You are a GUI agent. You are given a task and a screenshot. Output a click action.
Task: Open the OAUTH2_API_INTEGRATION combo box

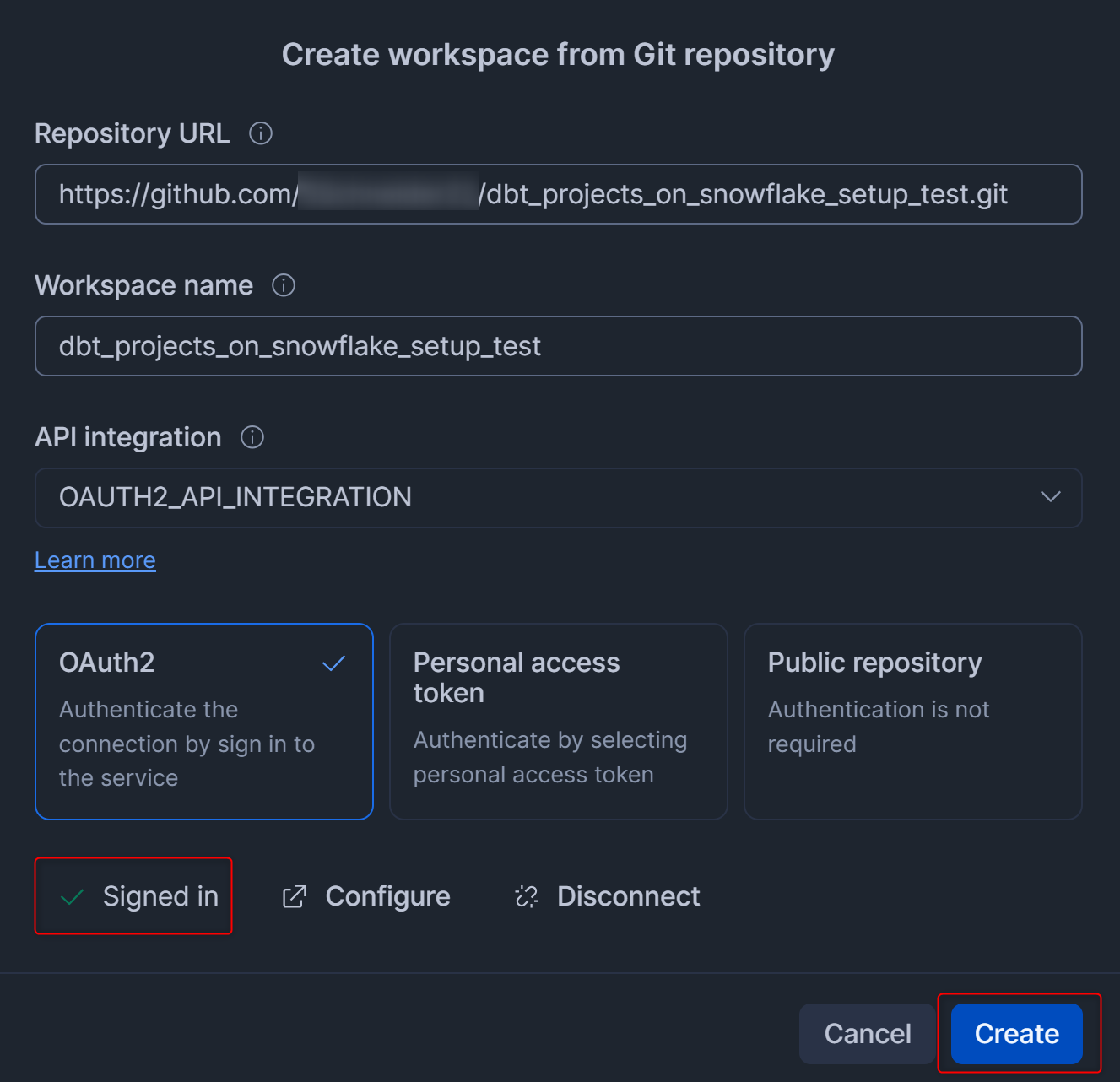tap(540, 498)
